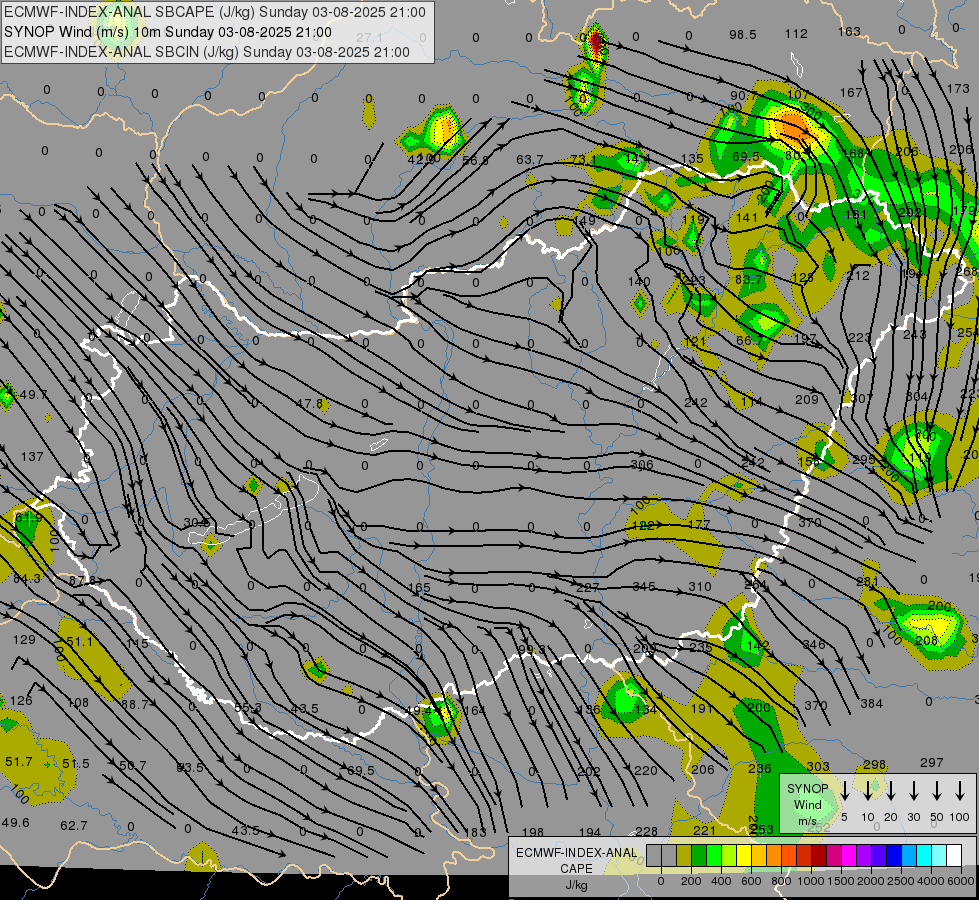Click the map value 115
This screenshot has height=900, width=979.
click(x=137, y=643)
